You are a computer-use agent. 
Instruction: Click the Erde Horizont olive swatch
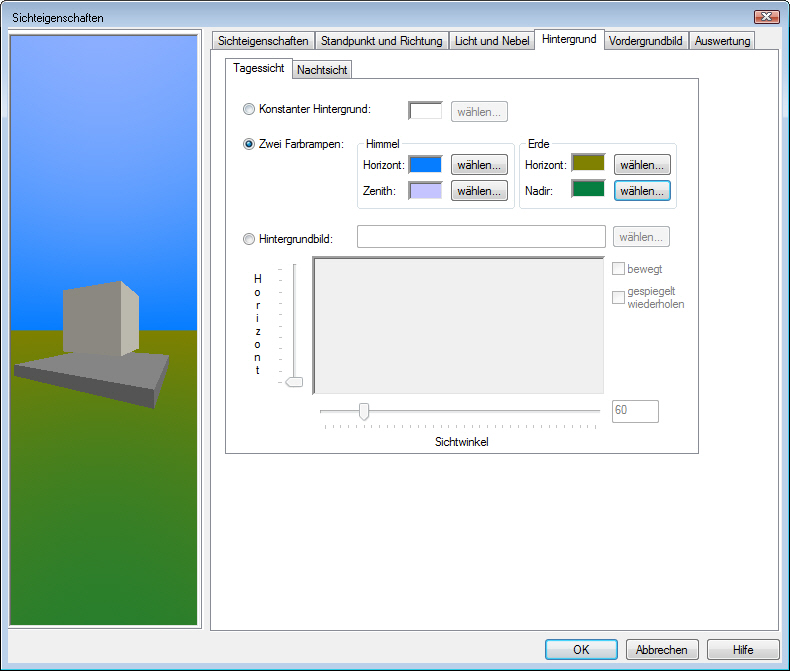(588, 163)
